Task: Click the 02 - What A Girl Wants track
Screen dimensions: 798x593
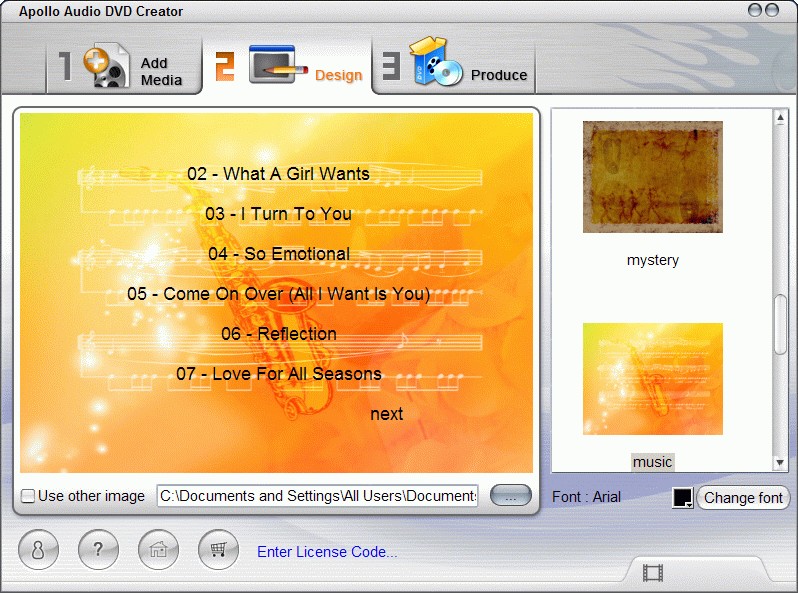Action: [278, 174]
